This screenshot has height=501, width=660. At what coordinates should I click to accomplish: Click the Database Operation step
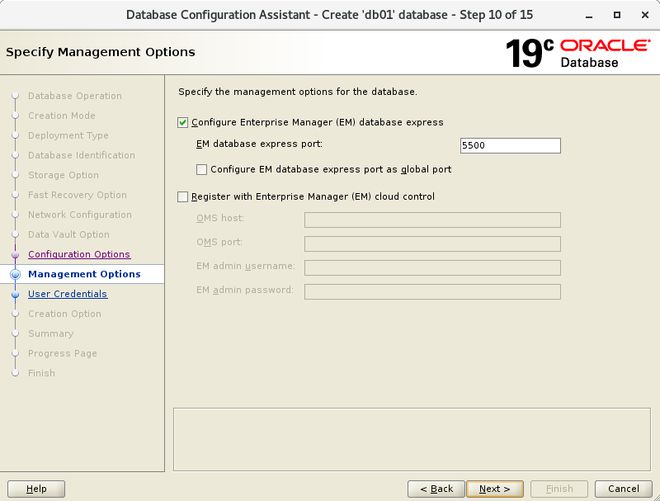[75, 96]
